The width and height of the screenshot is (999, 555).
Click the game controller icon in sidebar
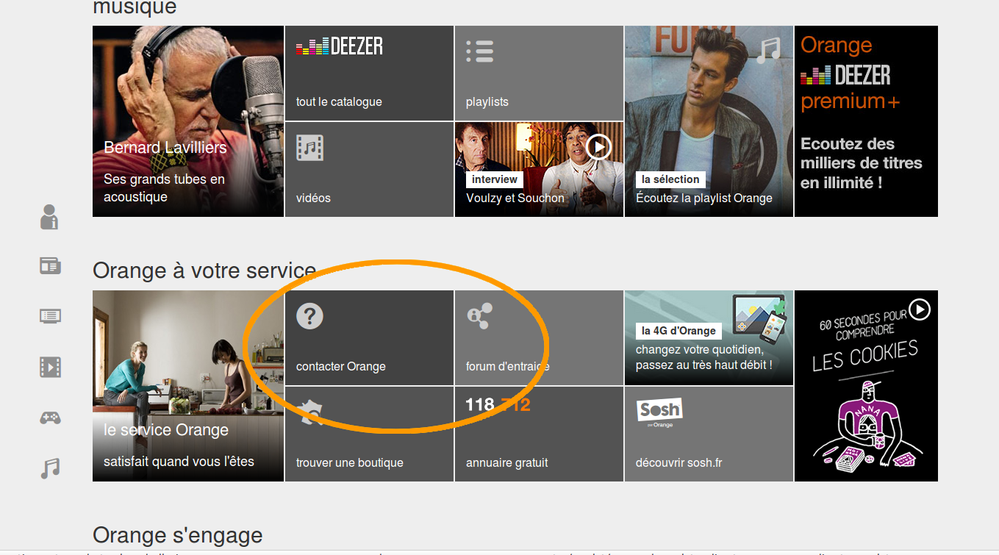[x=50, y=418]
